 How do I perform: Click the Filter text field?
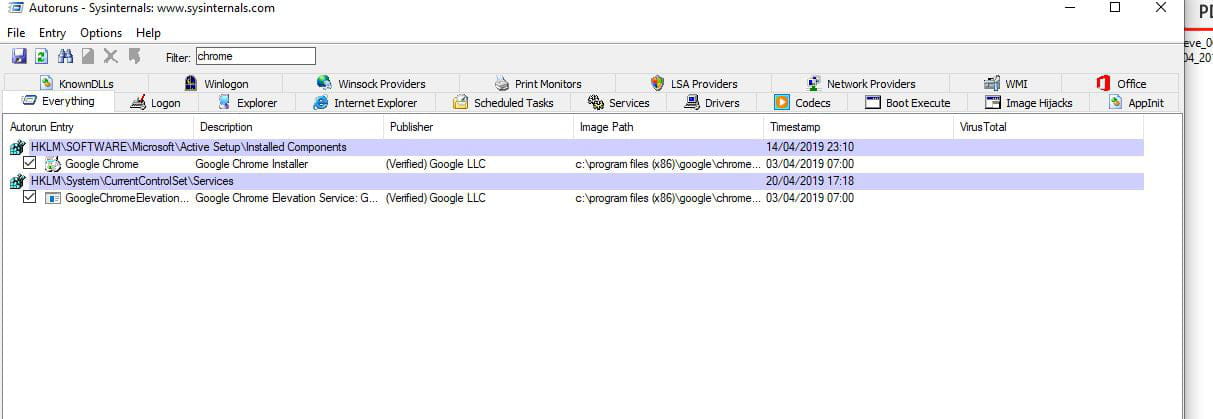255,56
